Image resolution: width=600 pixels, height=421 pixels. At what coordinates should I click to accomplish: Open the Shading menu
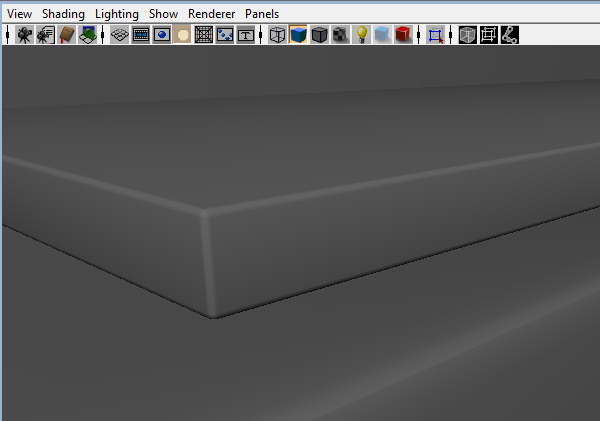[x=63, y=14]
